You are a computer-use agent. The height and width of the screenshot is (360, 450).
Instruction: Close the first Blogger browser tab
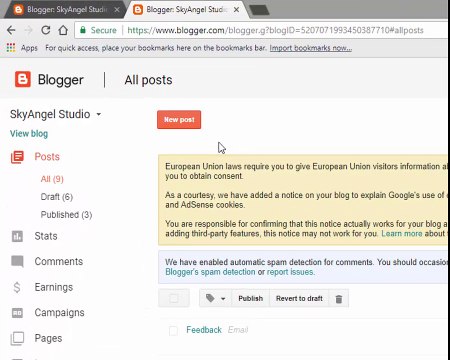pos(117,10)
